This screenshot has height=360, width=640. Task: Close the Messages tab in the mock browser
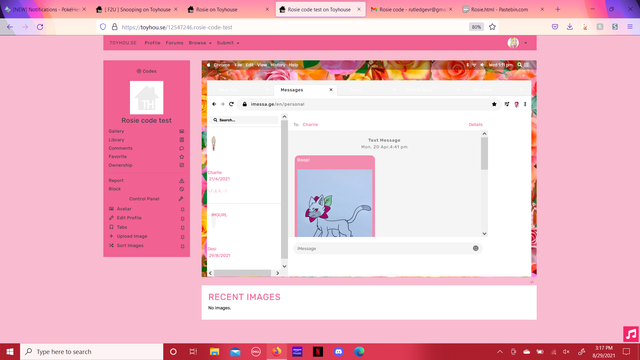[331, 90]
